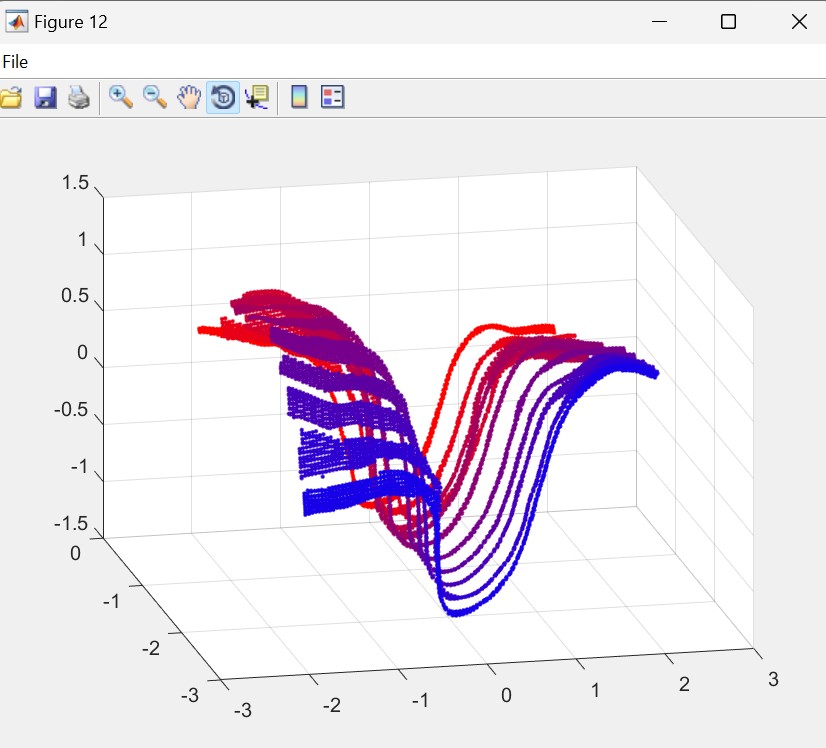Maximize the Figure 12 window
Image resolution: width=826 pixels, height=748 pixels.
pos(728,22)
